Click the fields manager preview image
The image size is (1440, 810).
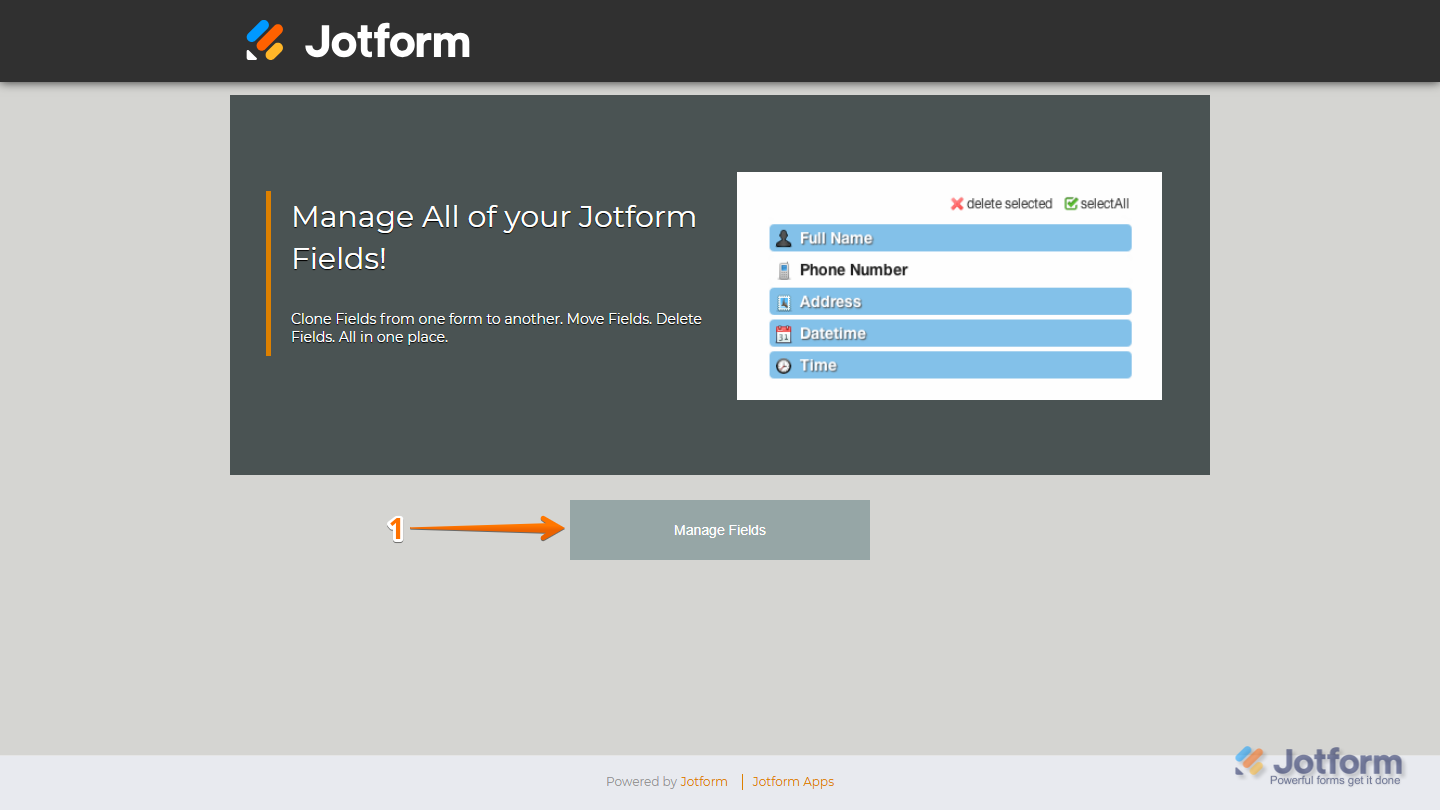(949, 286)
